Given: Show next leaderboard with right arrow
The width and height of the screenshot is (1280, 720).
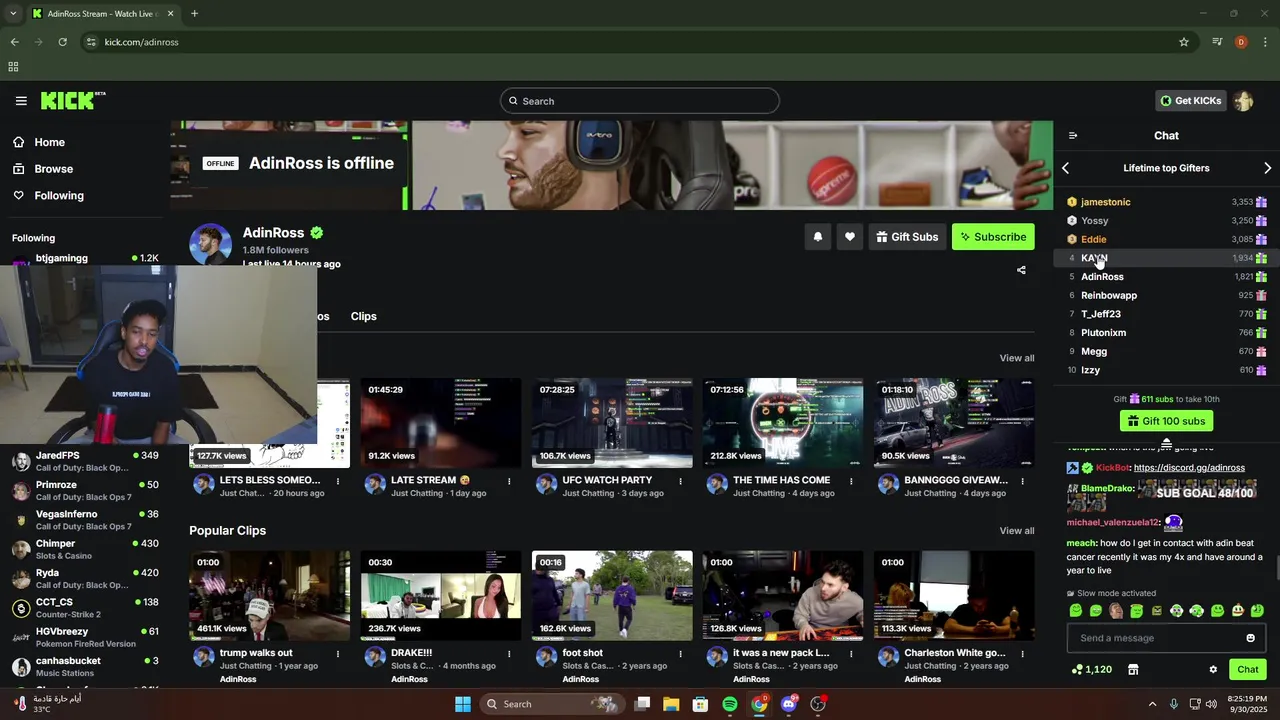Looking at the screenshot, I should [x=1267, y=168].
